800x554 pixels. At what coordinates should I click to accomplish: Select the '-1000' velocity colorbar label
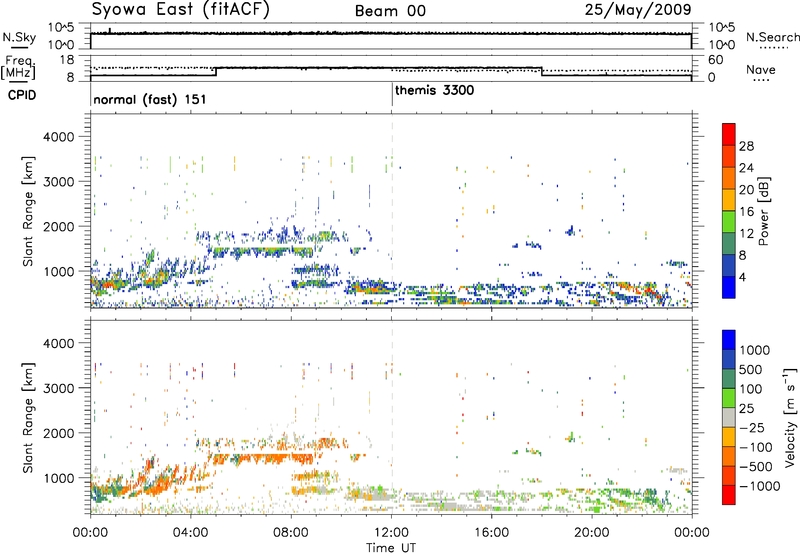(759, 486)
